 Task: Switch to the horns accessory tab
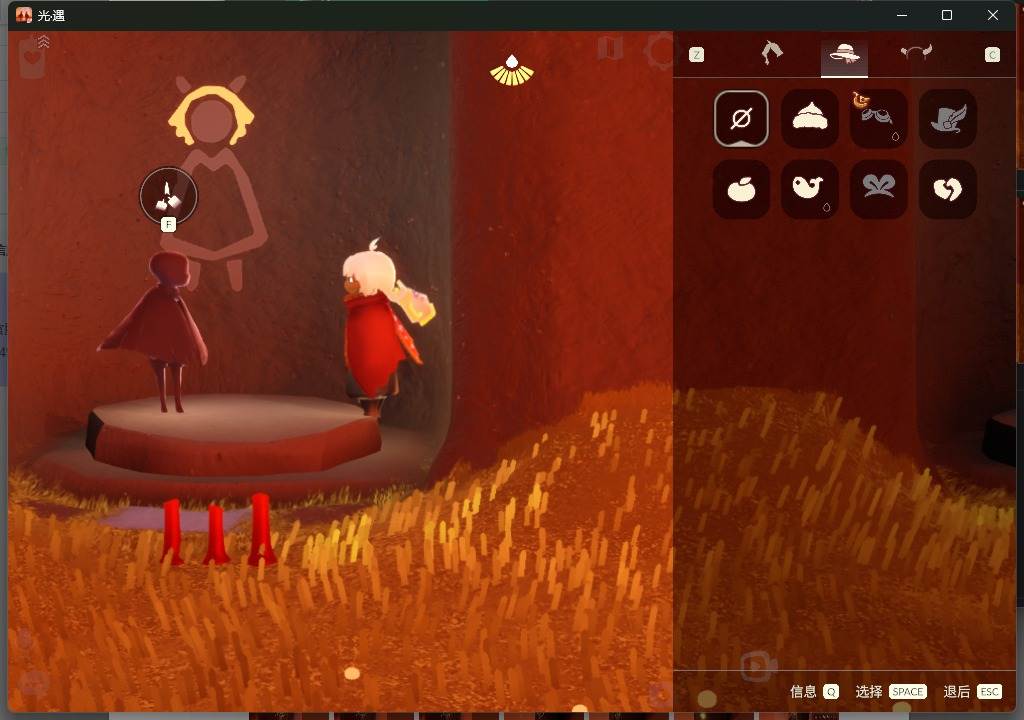916,52
